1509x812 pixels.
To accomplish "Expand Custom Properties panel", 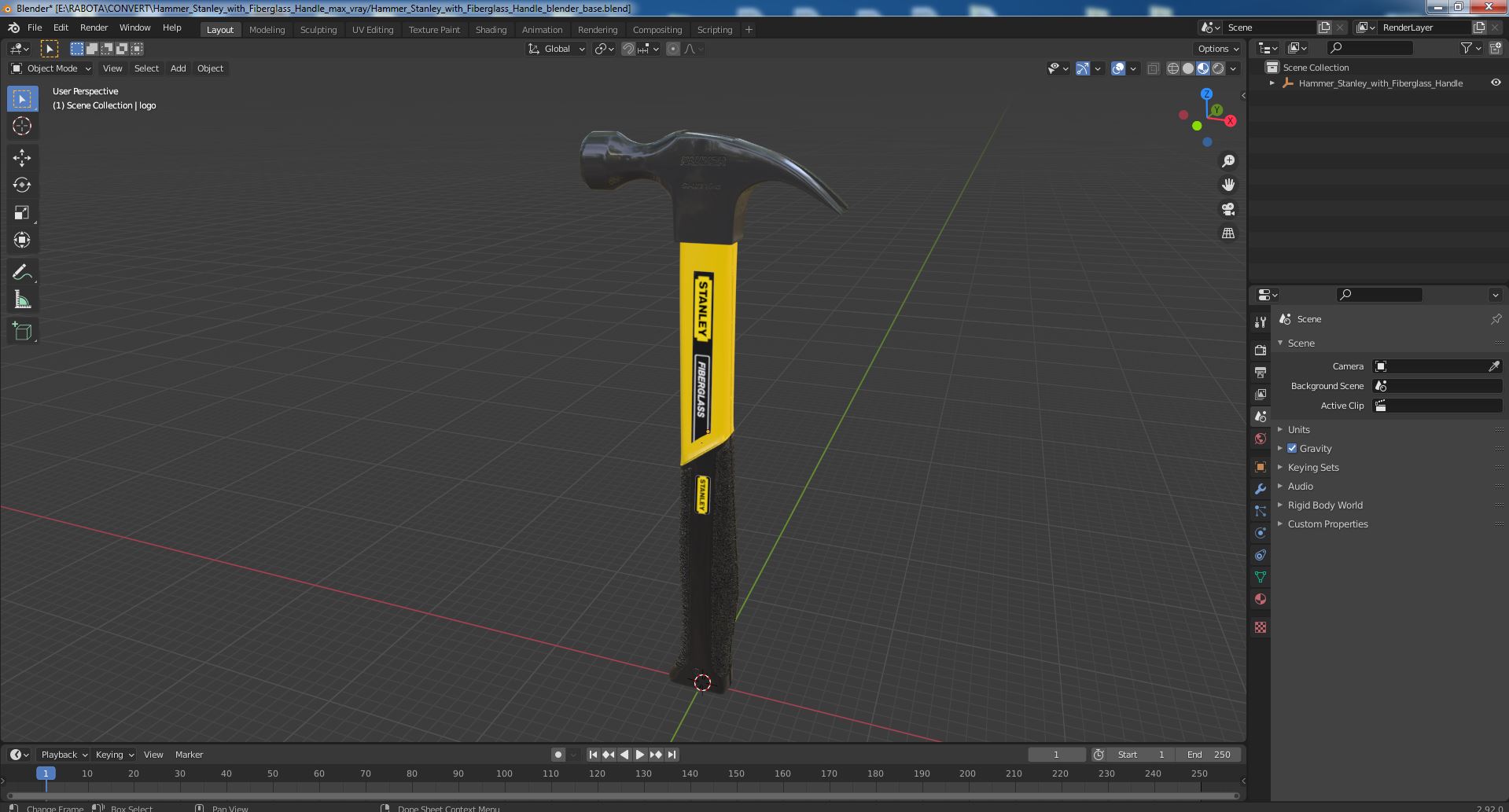I will coord(1327,524).
